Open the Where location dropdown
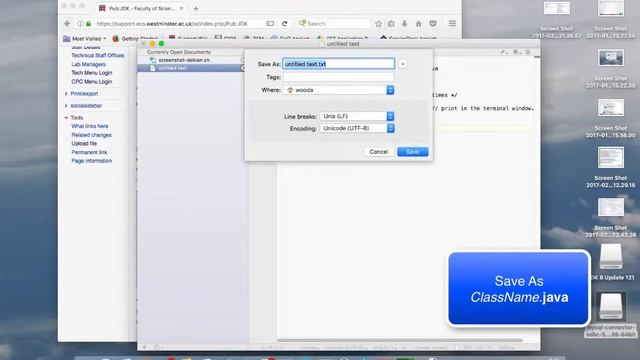This screenshot has width=640, height=360. pos(338,90)
